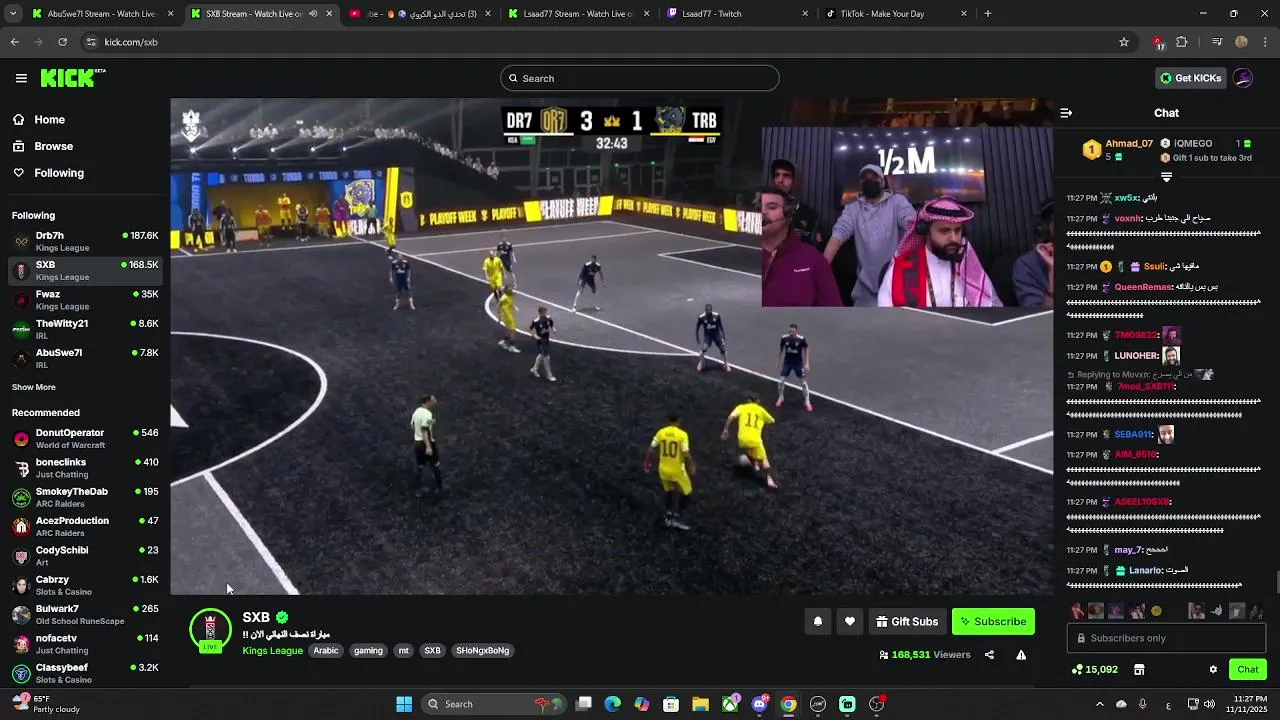Image resolution: width=1280 pixels, height=720 pixels.
Task: View the 15,092 channel points balance
Action: pyautogui.click(x=1094, y=669)
